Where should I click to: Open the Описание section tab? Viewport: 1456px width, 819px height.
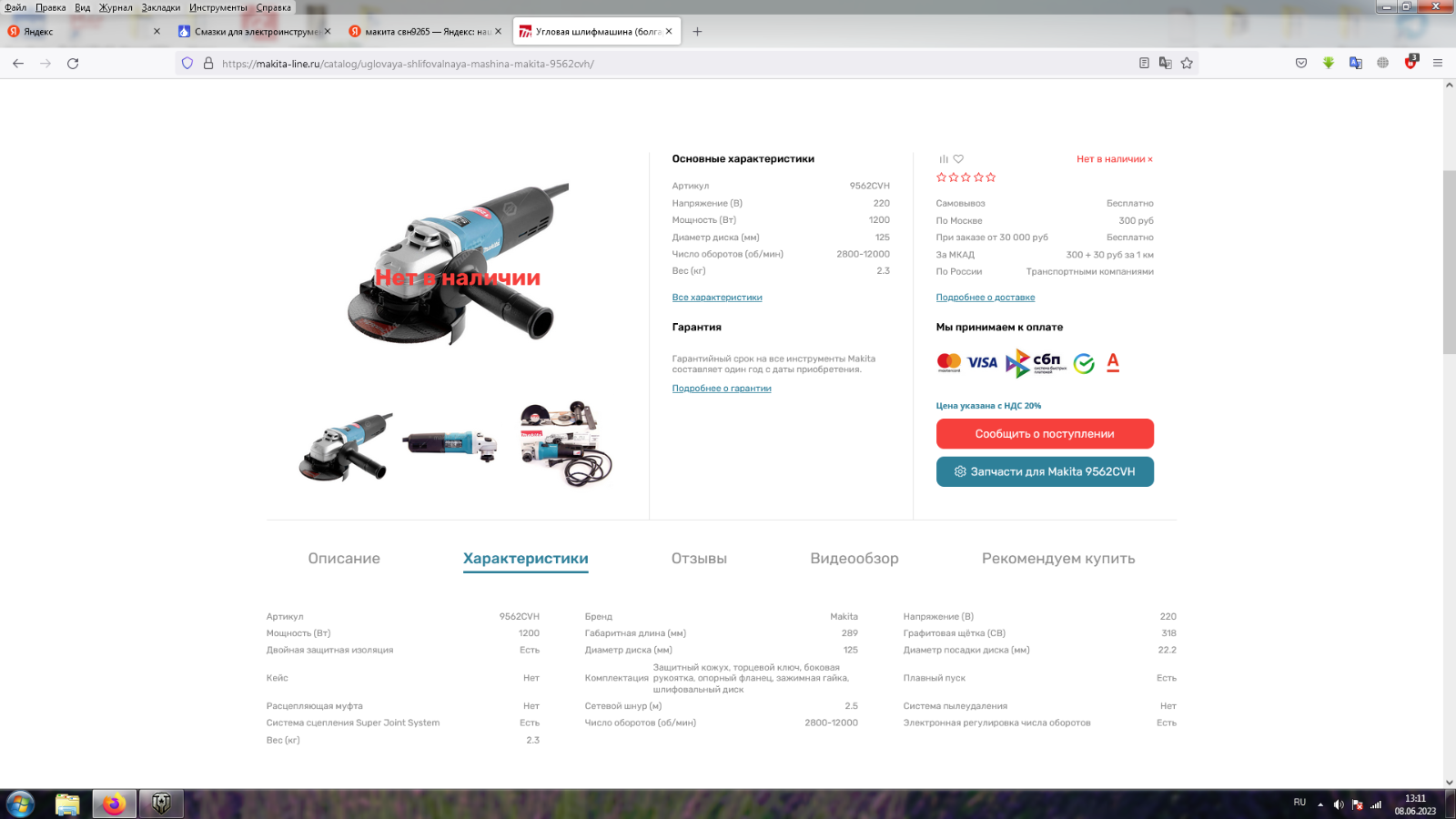pos(344,559)
